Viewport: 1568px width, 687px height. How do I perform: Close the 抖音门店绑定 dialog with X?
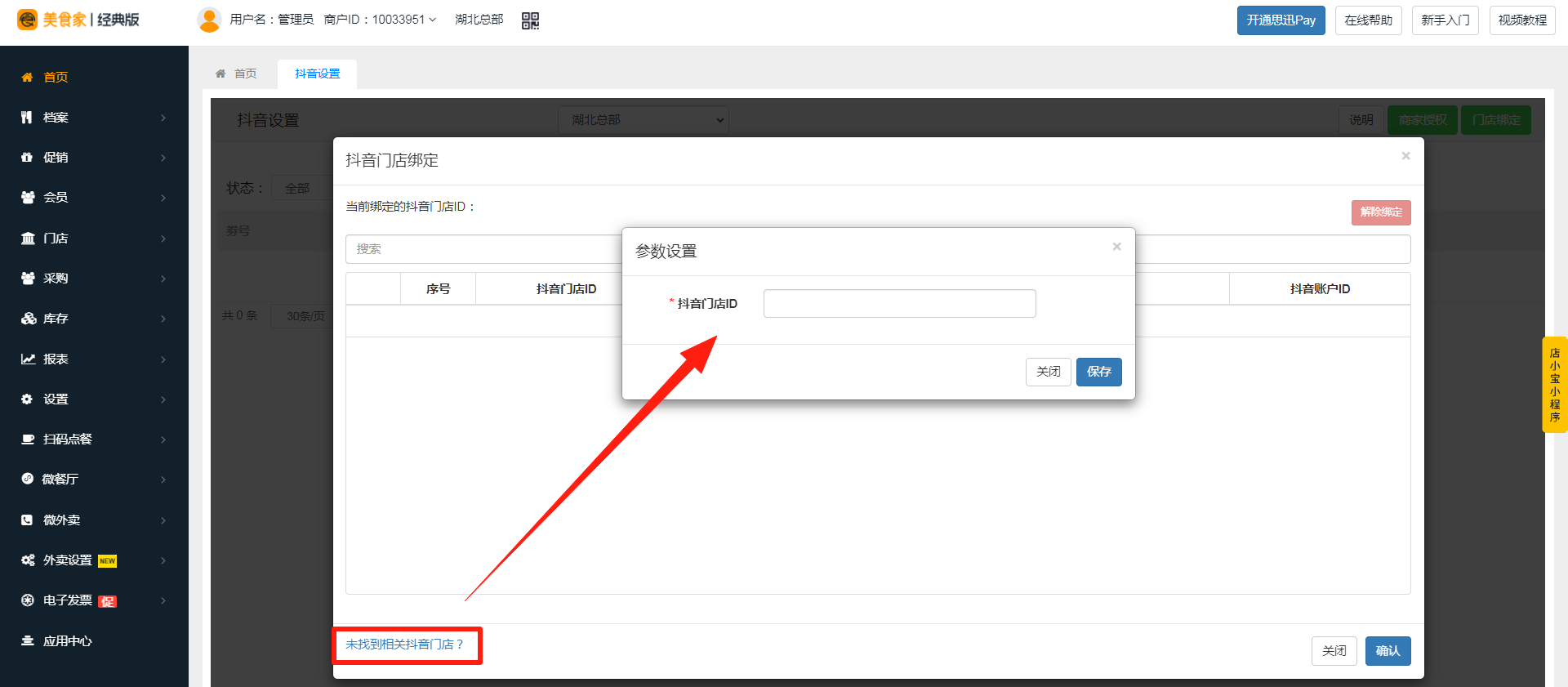1405,156
